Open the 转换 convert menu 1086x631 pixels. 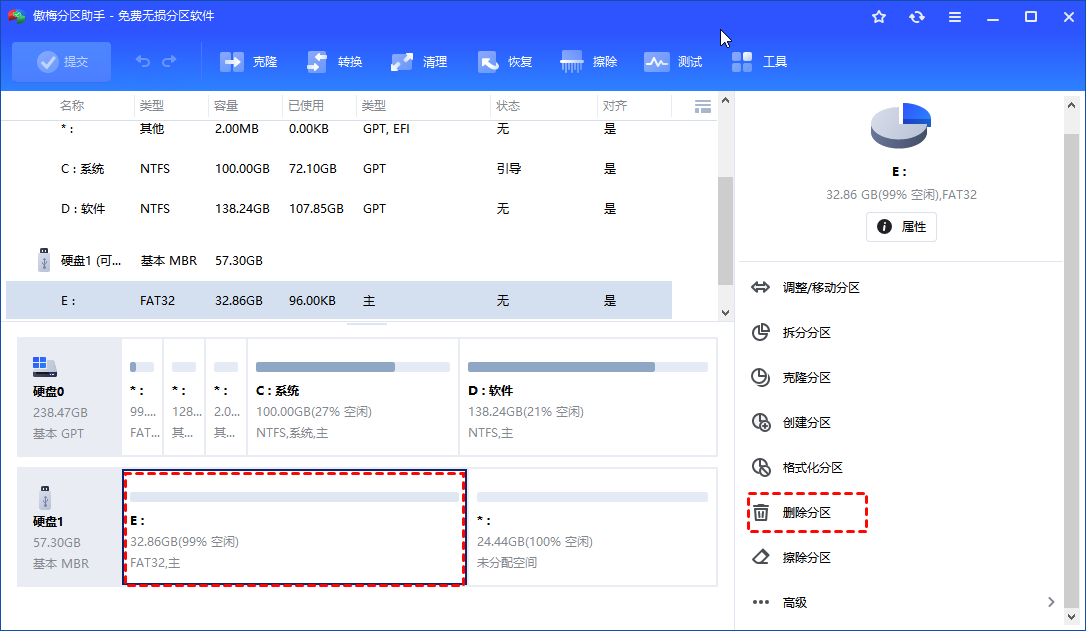click(335, 62)
